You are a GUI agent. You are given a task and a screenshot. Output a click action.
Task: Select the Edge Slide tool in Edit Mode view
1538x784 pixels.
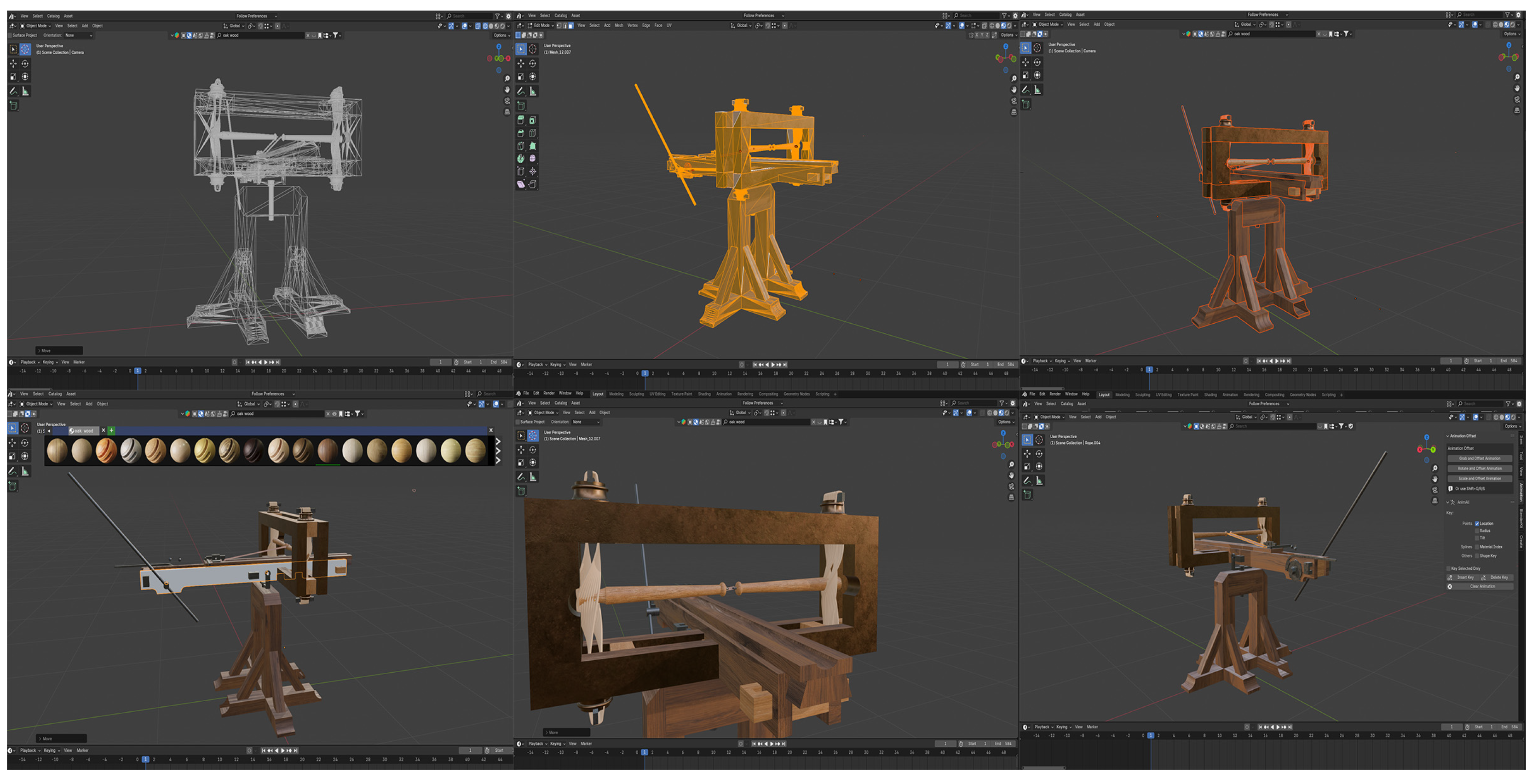[521, 171]
